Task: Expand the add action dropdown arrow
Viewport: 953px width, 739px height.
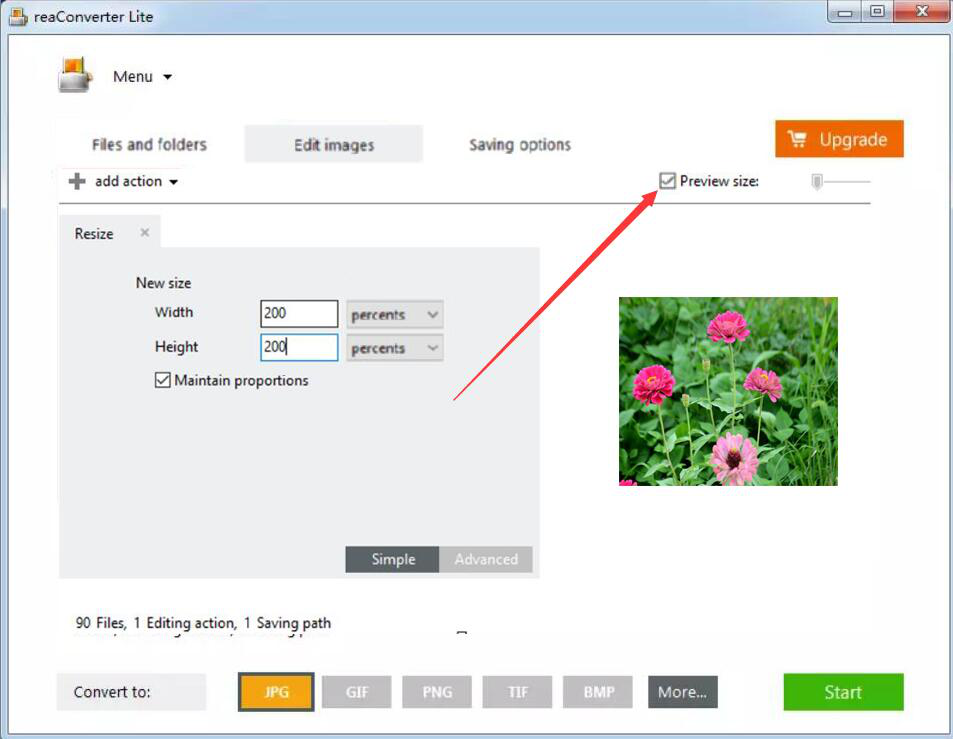Action: point(173,182)
